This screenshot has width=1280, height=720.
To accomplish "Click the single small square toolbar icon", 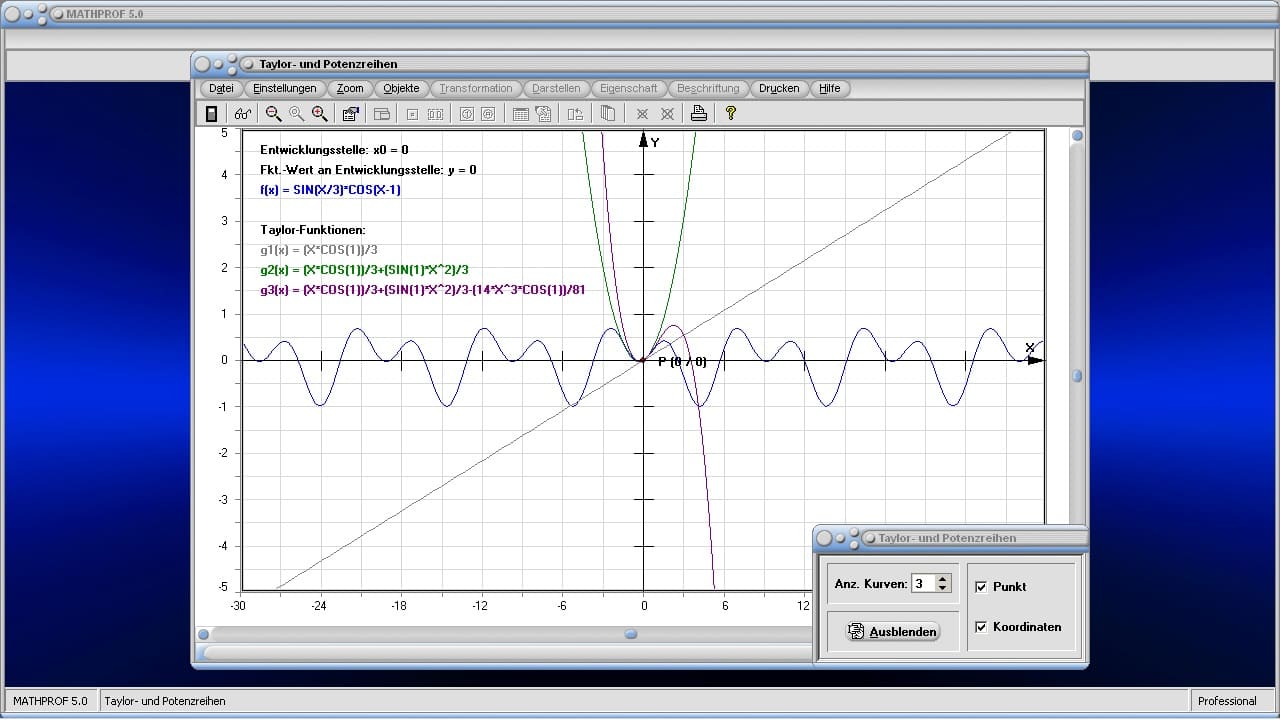I will pos(412,114).
